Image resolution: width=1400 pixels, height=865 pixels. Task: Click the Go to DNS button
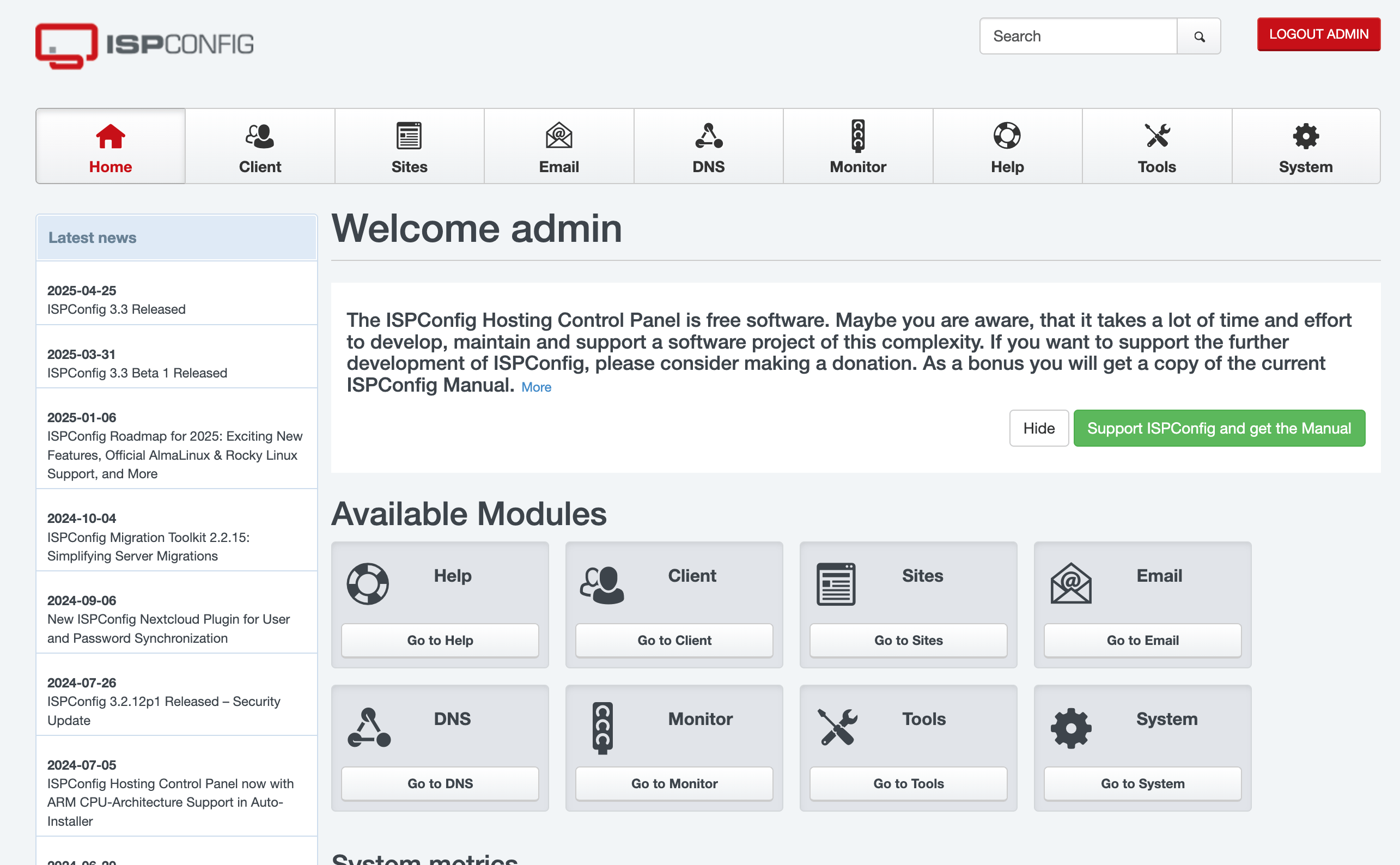[x=440, y=784]
